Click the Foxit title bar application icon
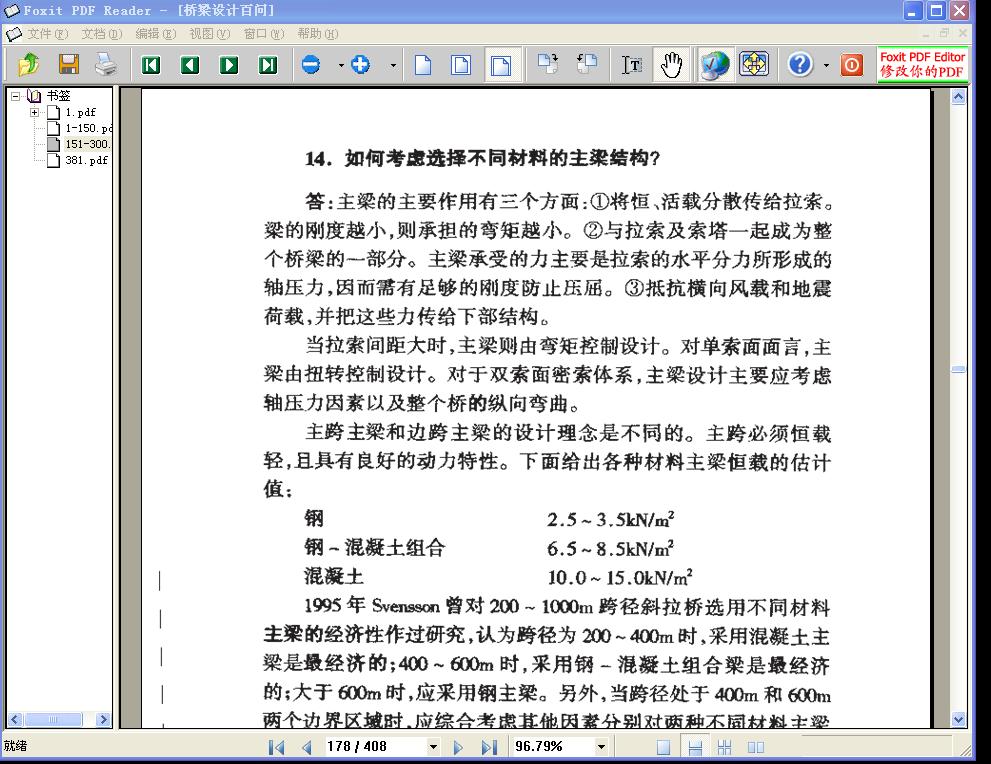The width and height of the screenshot is (991, 764). (x=12, y=10)
